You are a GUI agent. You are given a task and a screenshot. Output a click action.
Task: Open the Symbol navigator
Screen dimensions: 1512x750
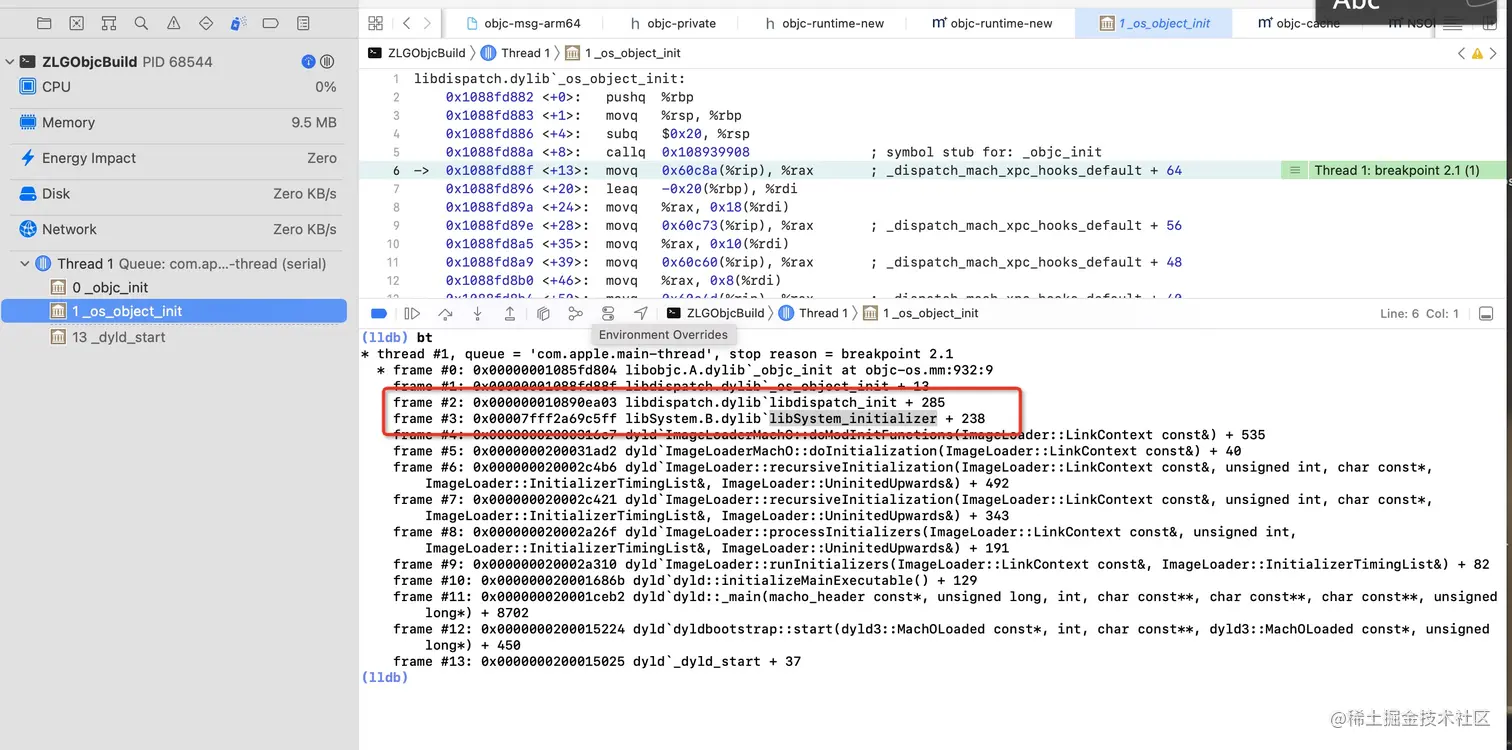click(109, 23)
